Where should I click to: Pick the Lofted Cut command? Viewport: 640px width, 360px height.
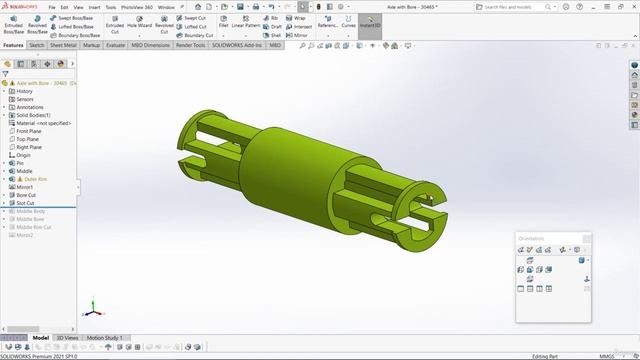click(x=191, y=27)
